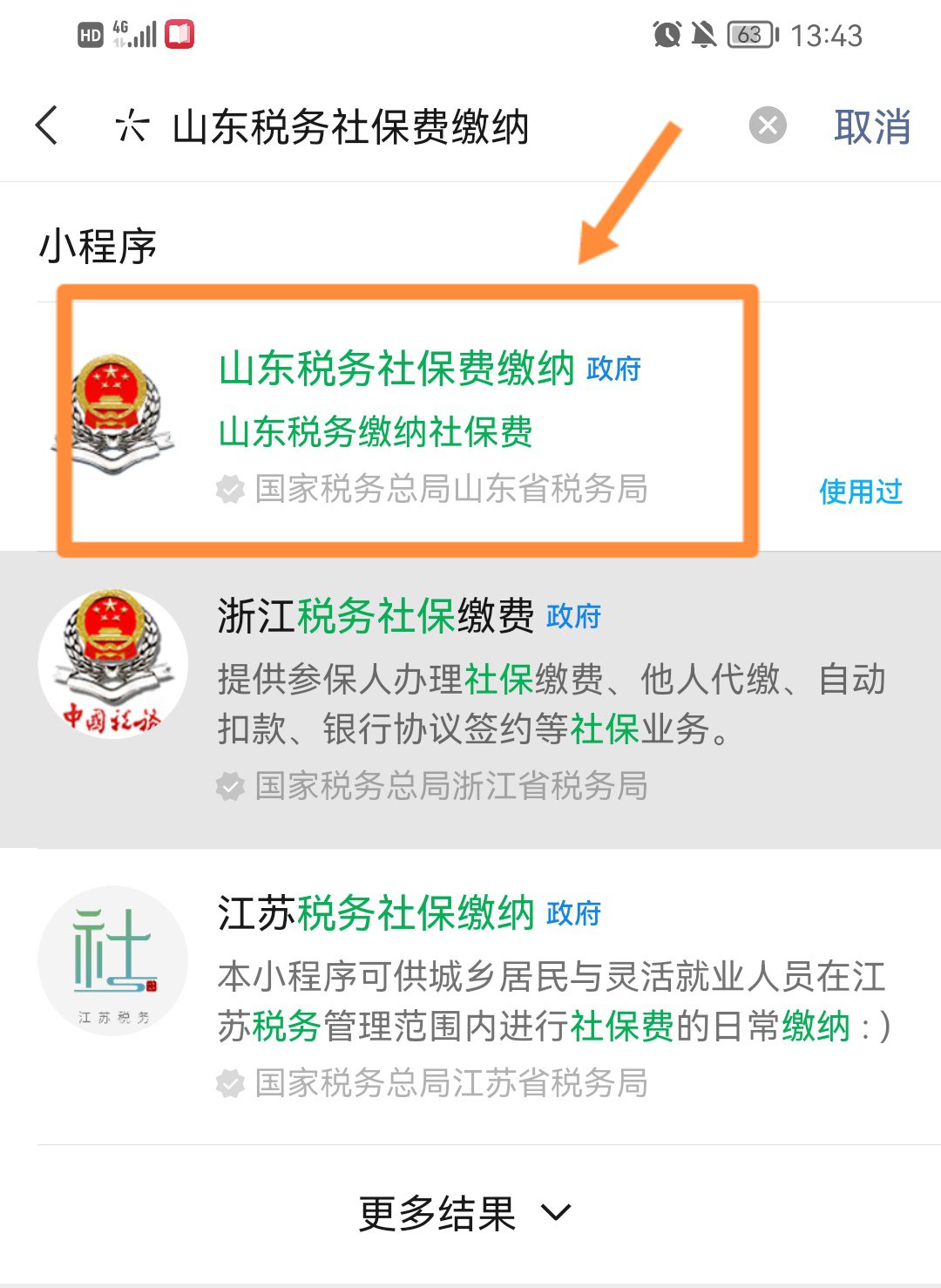Tap verified badge beside 国家税务总局山东省税务局

tap(230, 490)
